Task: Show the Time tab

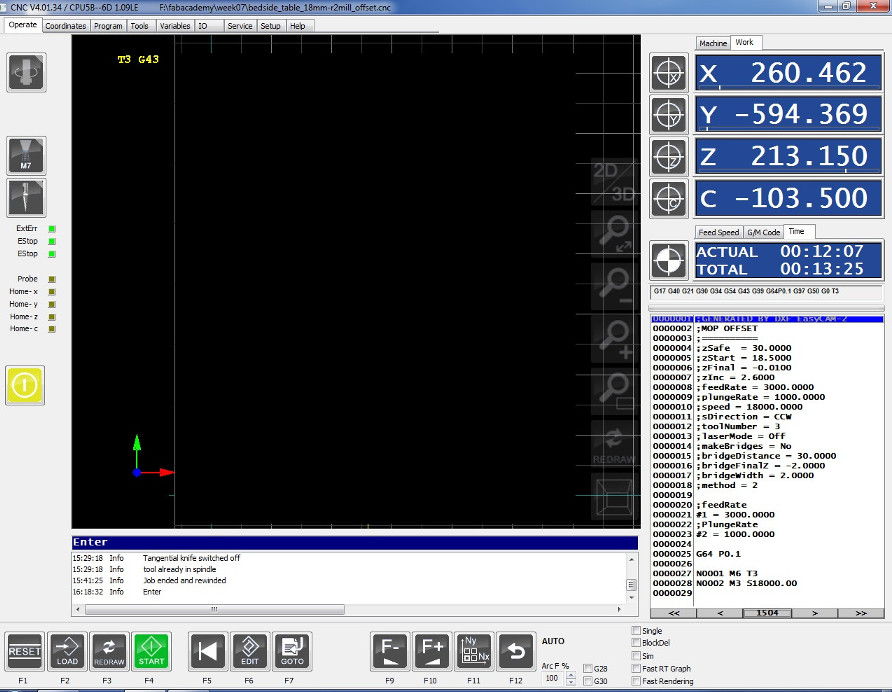Action: click(797, 232)
